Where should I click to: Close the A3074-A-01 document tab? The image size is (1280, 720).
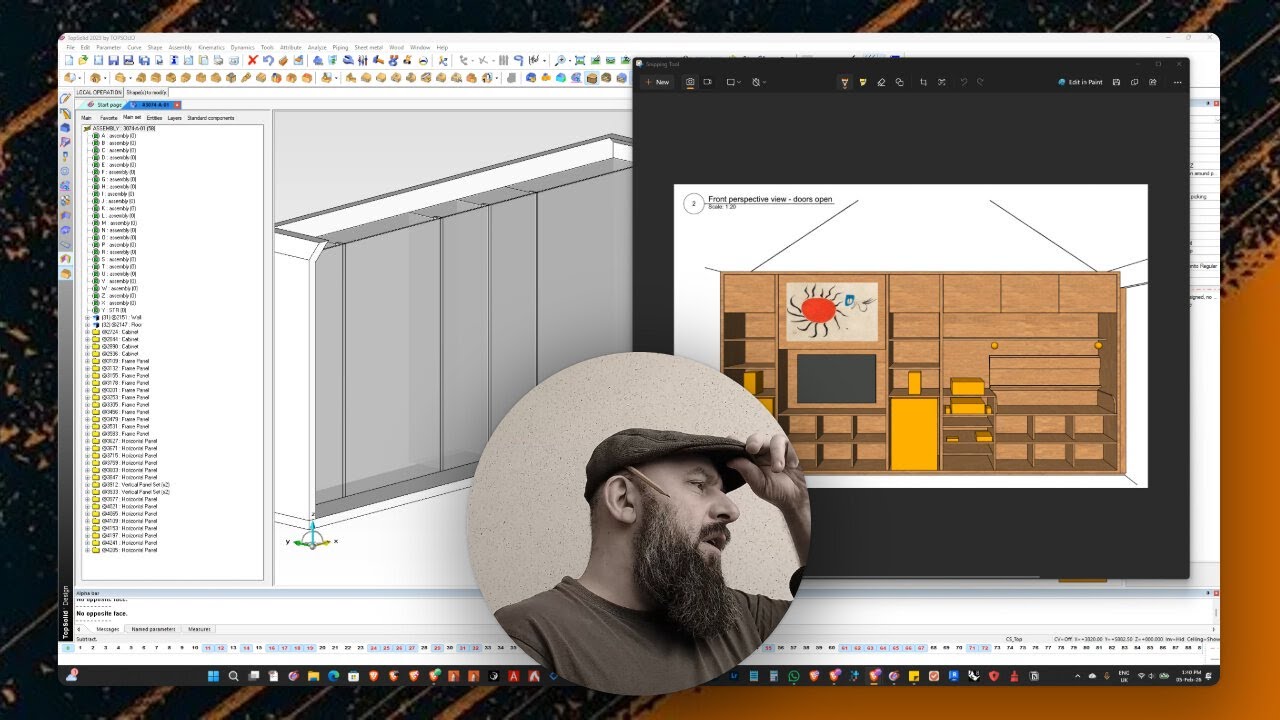click(177, 105)
